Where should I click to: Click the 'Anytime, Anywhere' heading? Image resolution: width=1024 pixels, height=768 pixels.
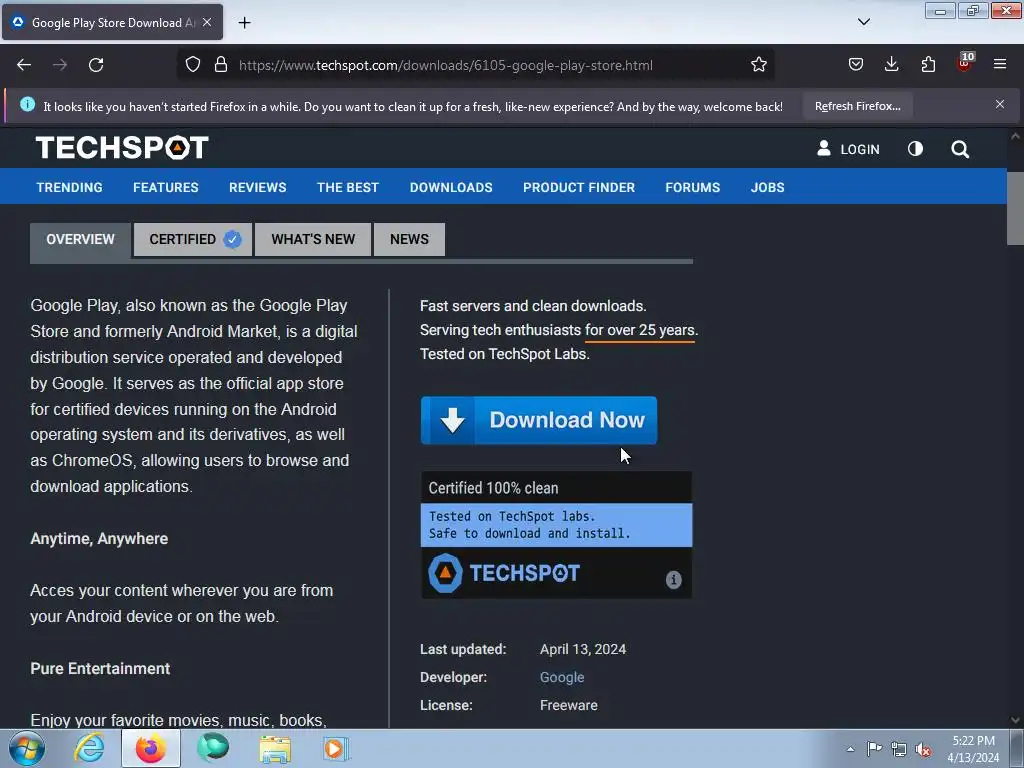pyautogui.click(x=99, y=539)
